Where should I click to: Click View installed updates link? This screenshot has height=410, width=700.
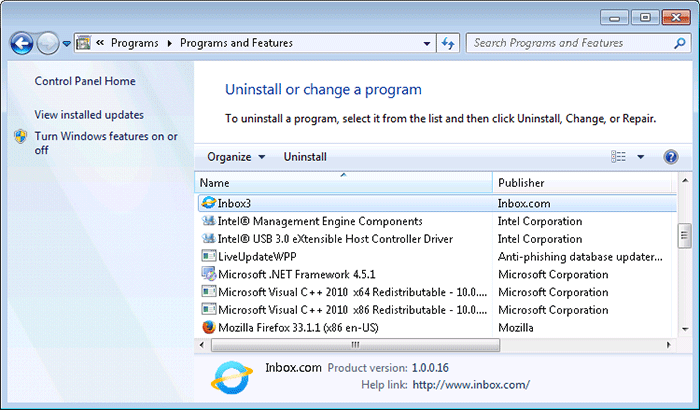pyautogui.click(x=89, y=115)
